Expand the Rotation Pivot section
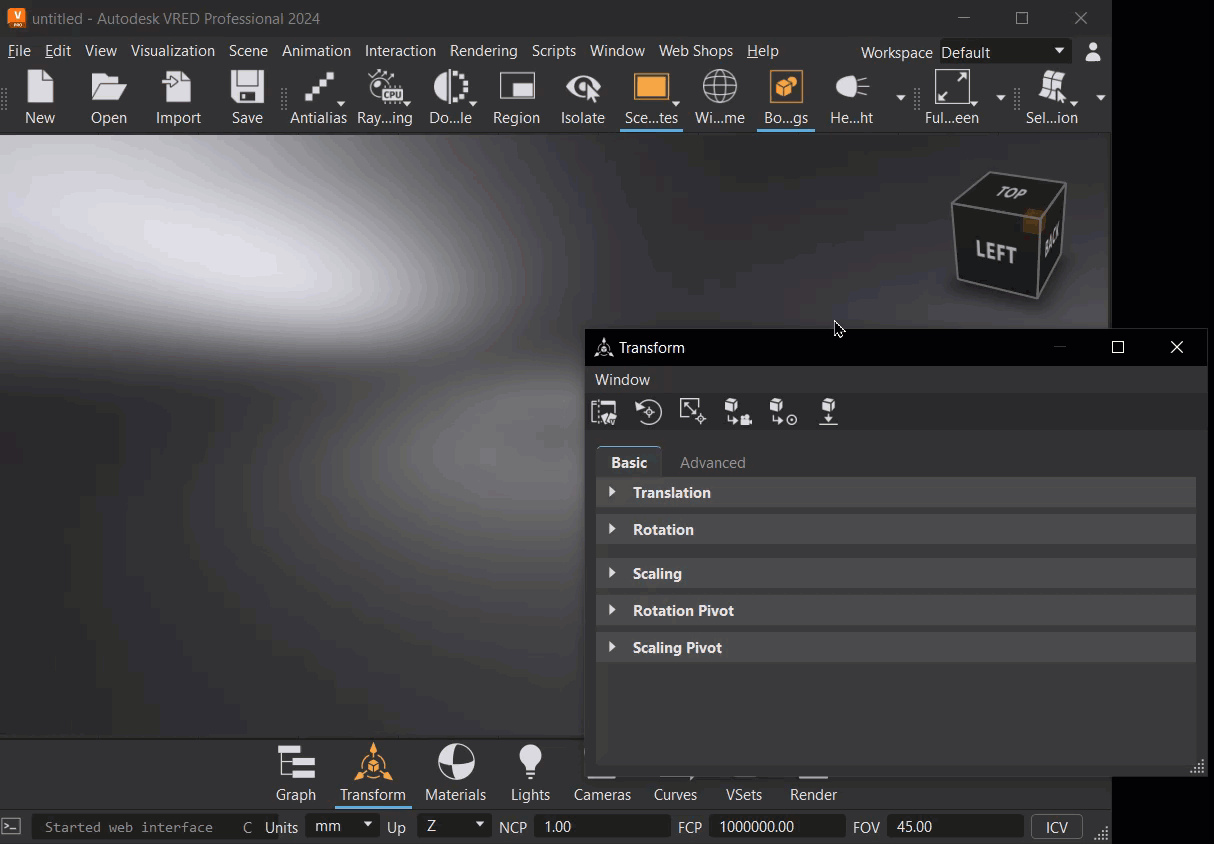Image resolution: width=1214 pixels, height=844 pixels. 896,611
